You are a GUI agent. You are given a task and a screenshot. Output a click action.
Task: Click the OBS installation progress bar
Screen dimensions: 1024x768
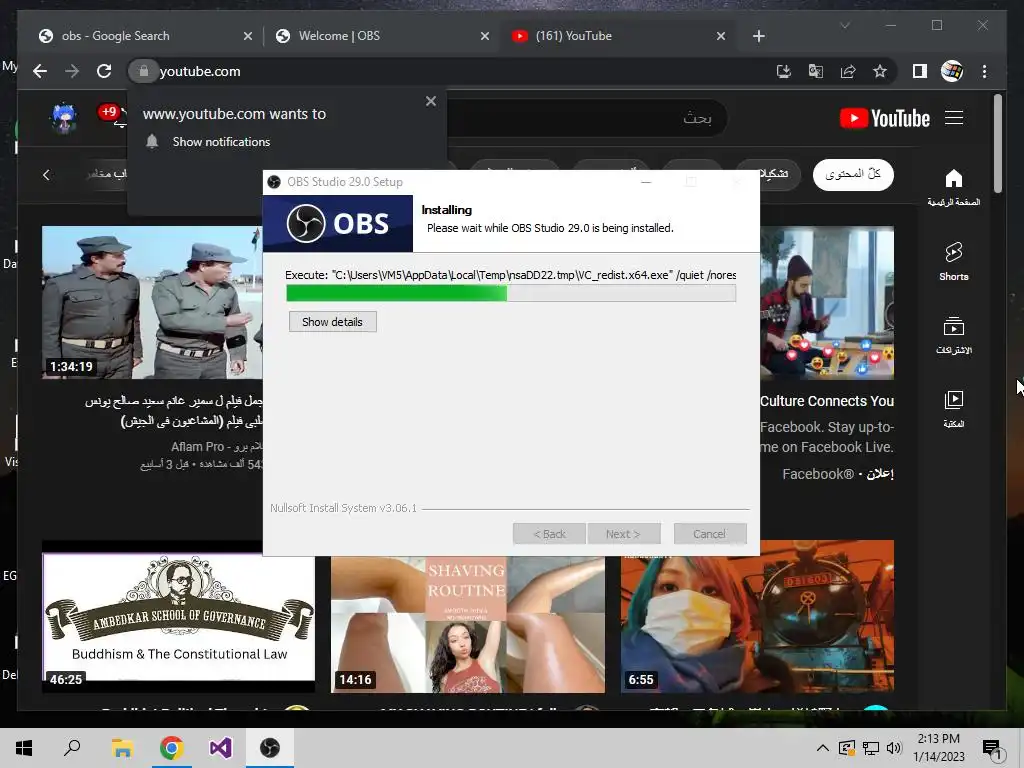click(x=511, y=293)
